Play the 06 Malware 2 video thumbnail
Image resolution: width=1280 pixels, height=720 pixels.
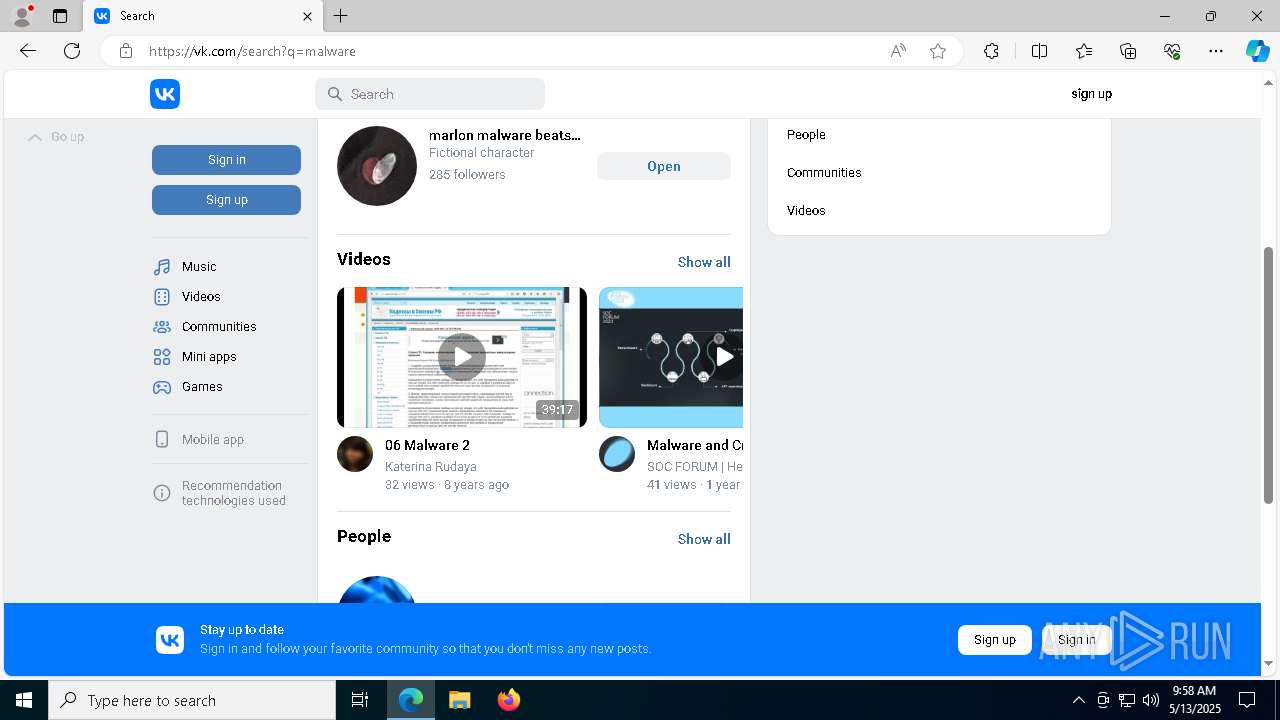tap(462, 357)
